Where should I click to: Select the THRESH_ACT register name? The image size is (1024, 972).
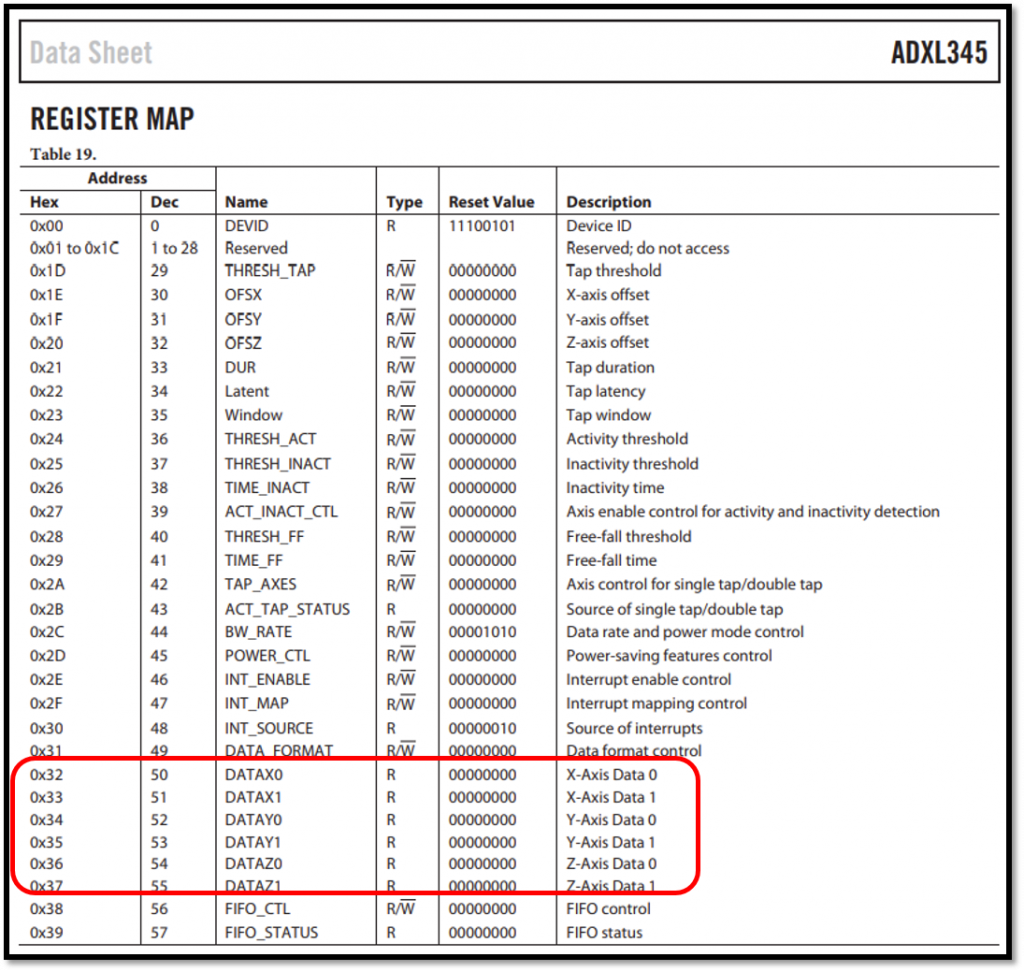point(270,439)
